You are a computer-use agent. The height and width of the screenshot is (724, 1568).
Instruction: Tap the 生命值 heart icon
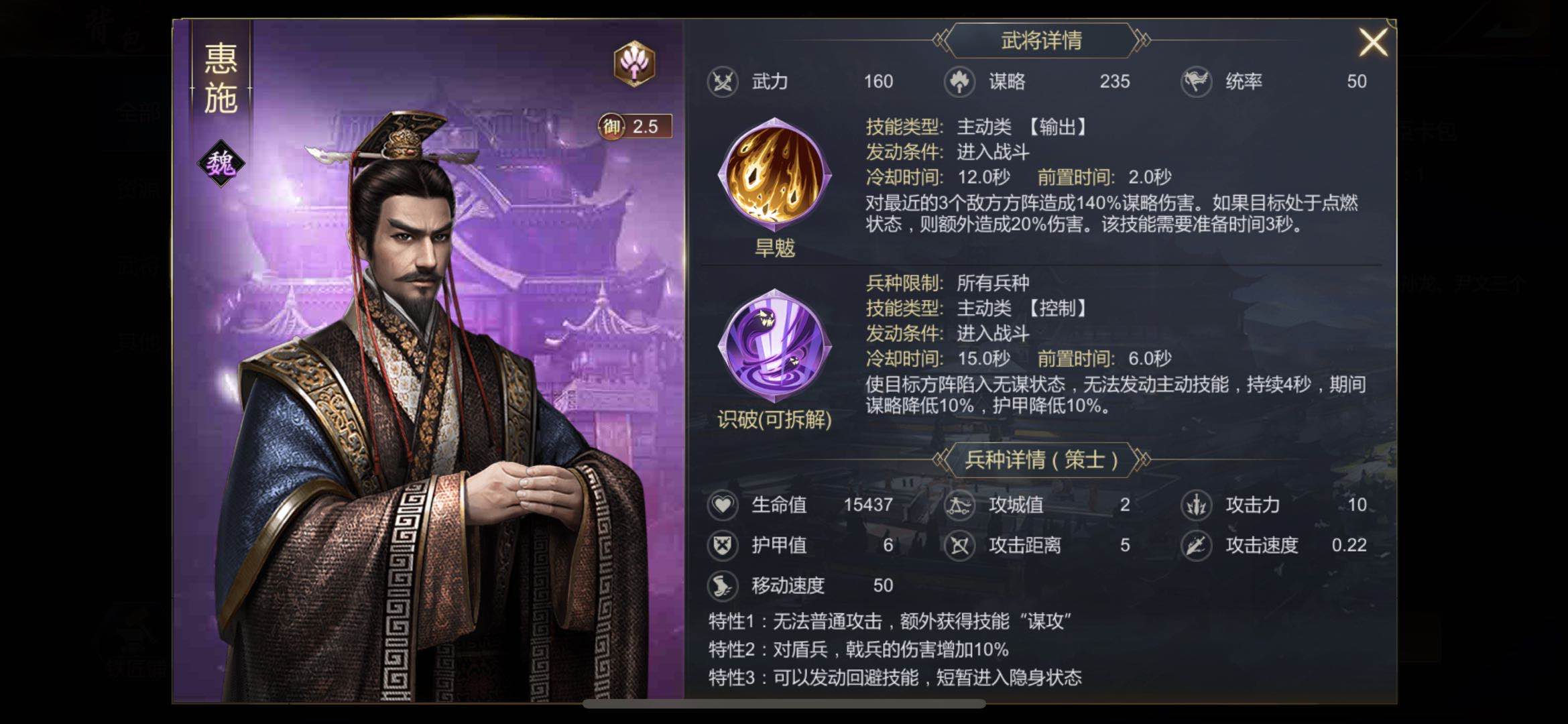click(723, 505)
